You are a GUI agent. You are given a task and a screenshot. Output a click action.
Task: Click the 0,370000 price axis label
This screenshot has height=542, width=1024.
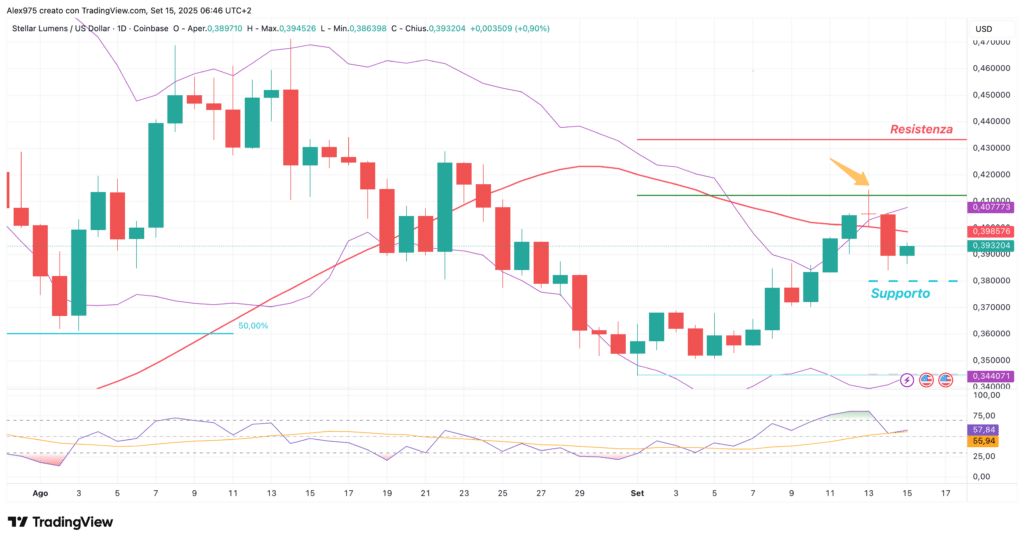[x=991, y=307]
